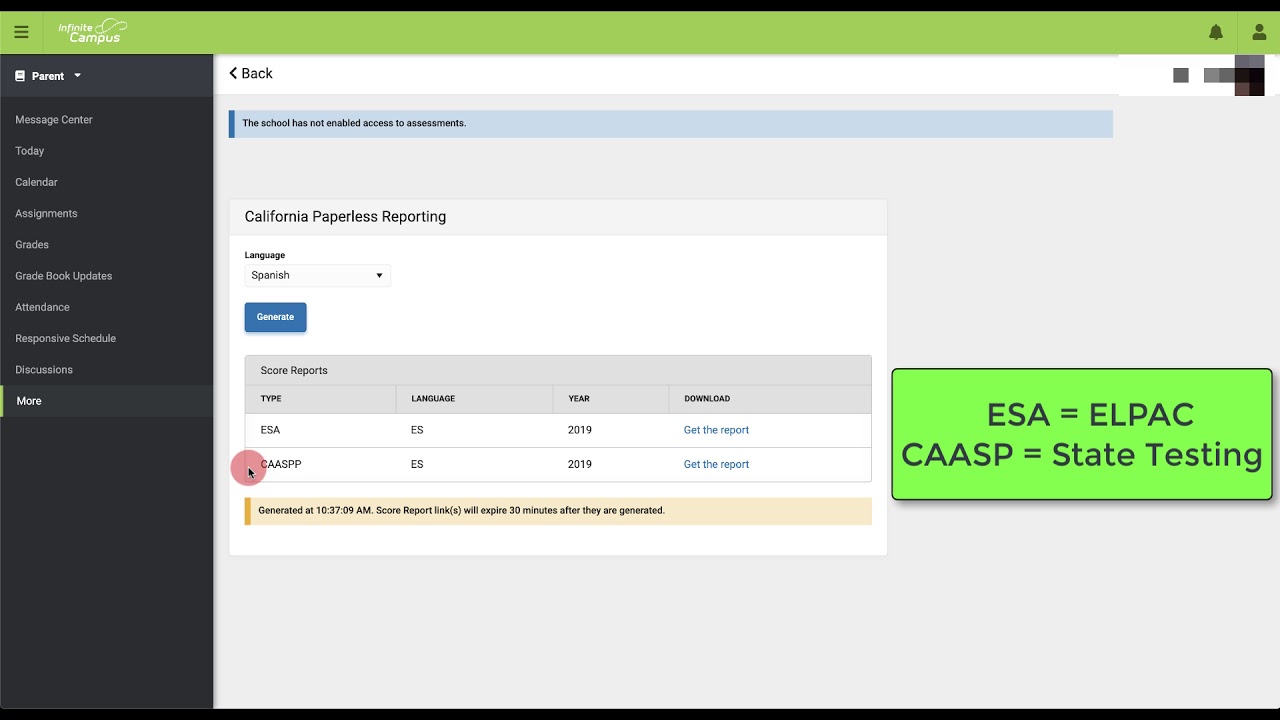1280x720 pixels.
Task: Select Today in the sidebar
Action: tap(30, 151)
